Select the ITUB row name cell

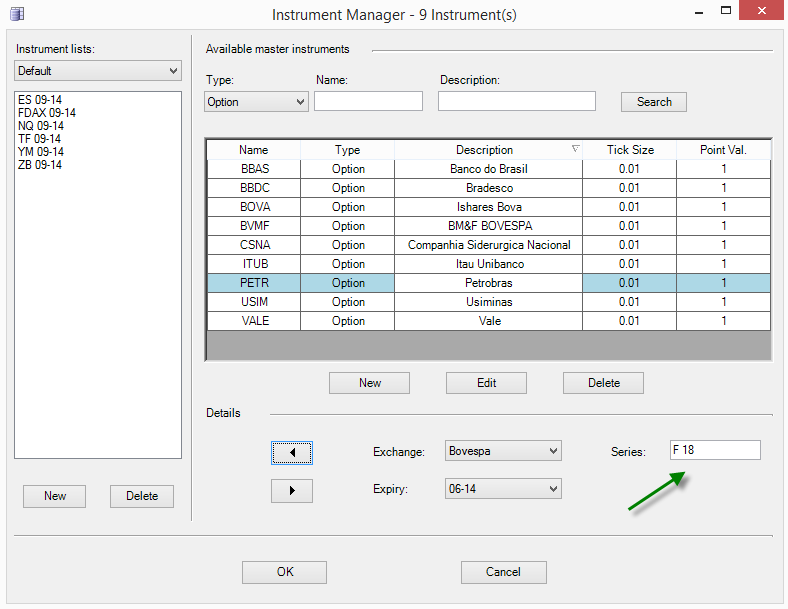click(x=254, y=264)
